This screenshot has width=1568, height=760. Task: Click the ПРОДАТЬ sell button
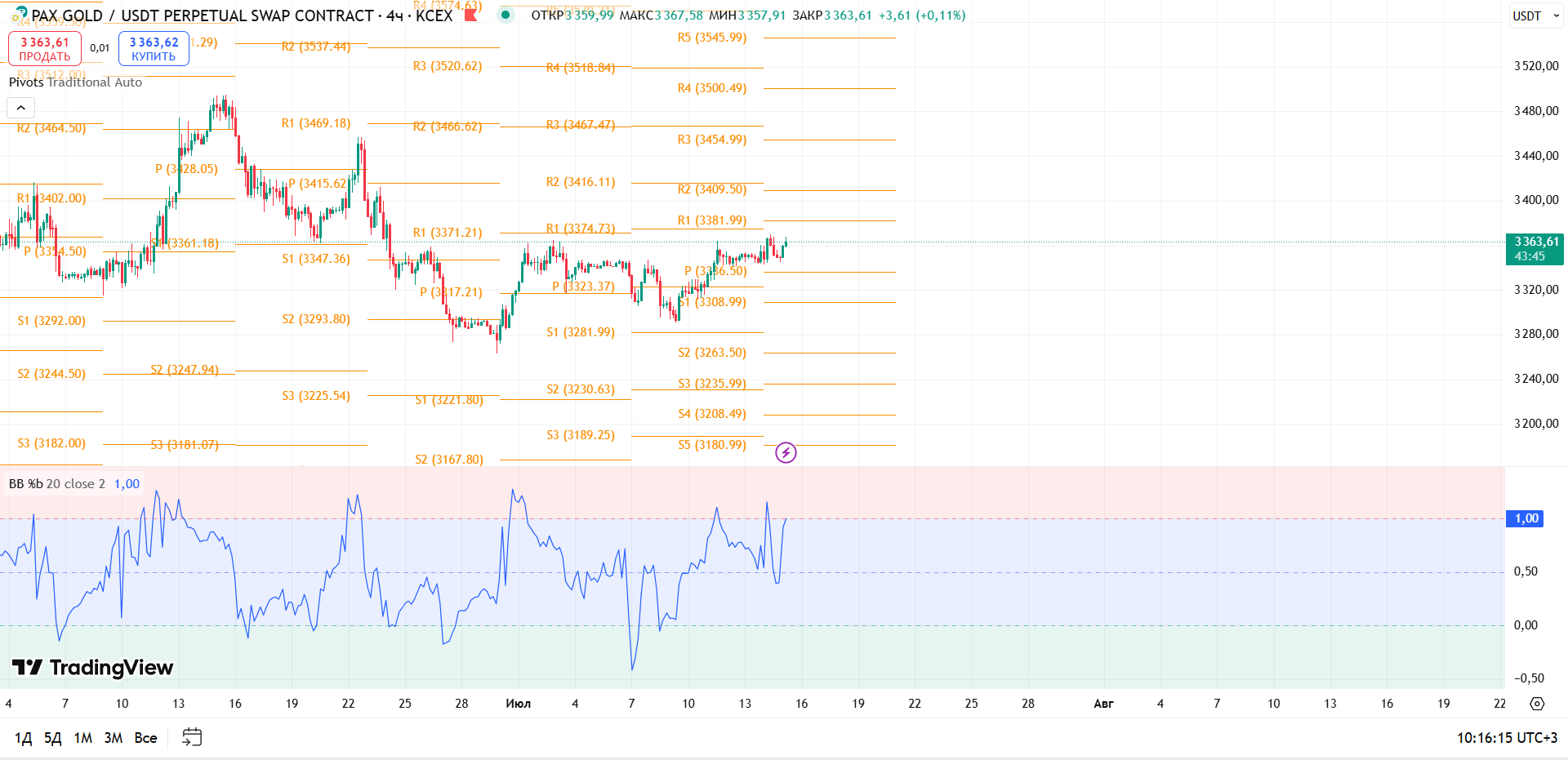click(x=45, y=49)
